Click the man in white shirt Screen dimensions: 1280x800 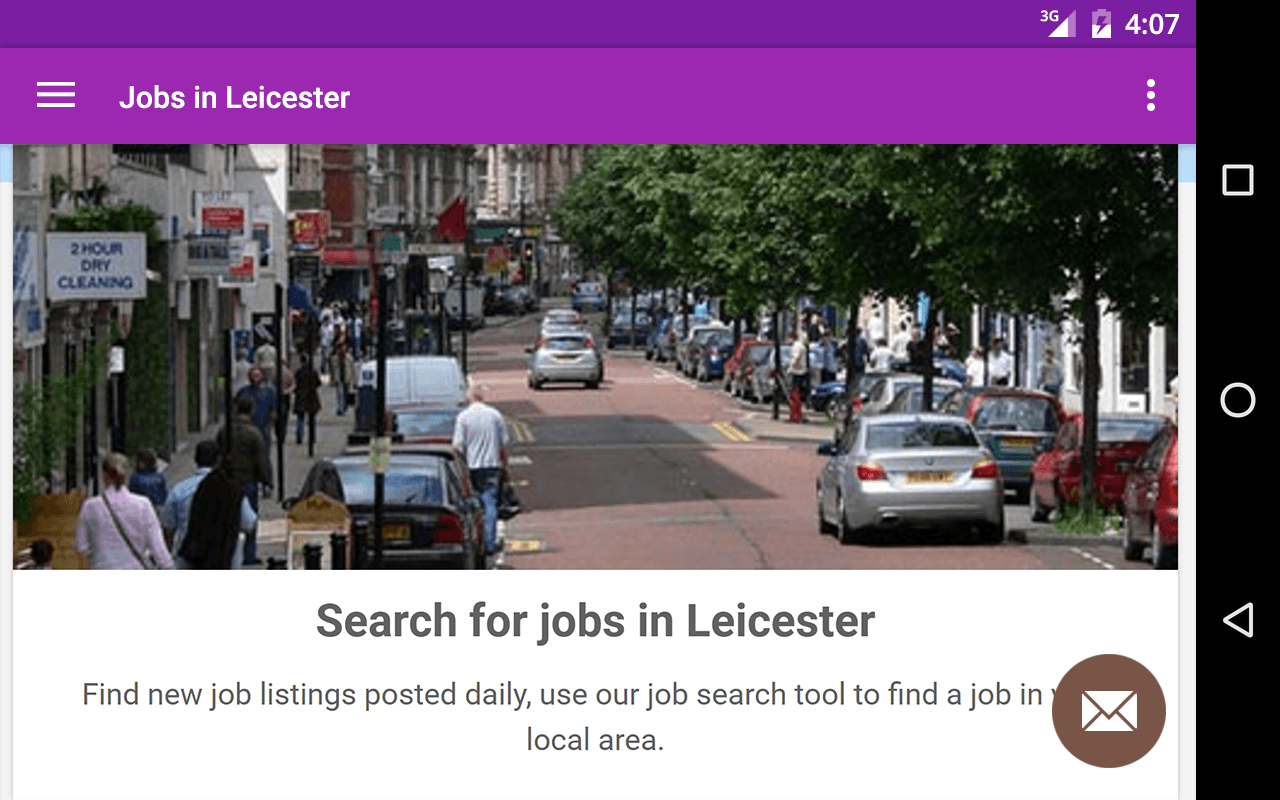pyautogui.click(x=482, y=465)
